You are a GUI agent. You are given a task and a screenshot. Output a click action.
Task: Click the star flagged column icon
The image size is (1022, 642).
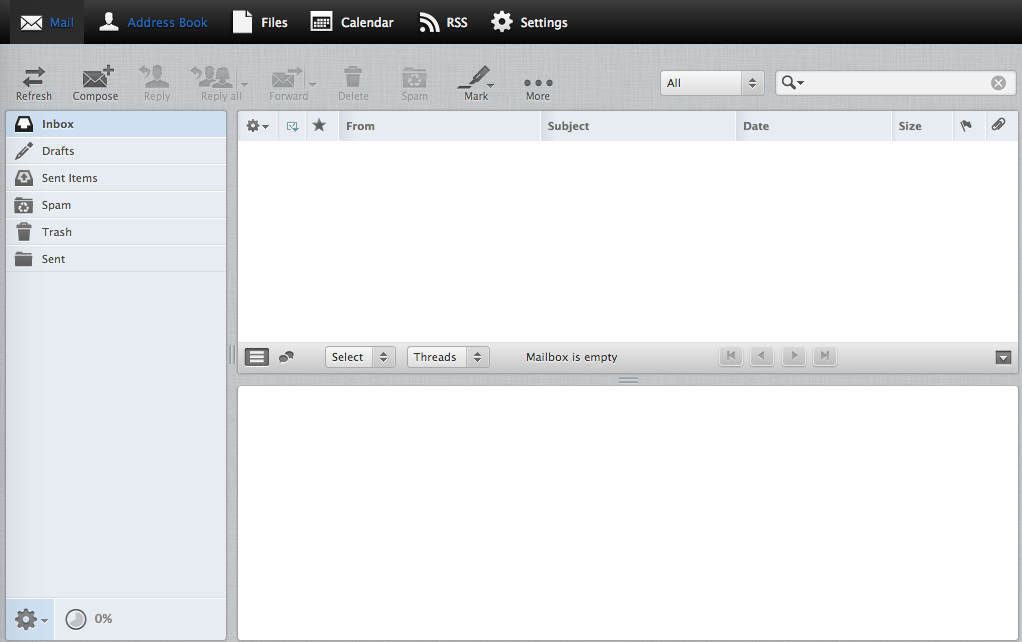tap(319, 126)
